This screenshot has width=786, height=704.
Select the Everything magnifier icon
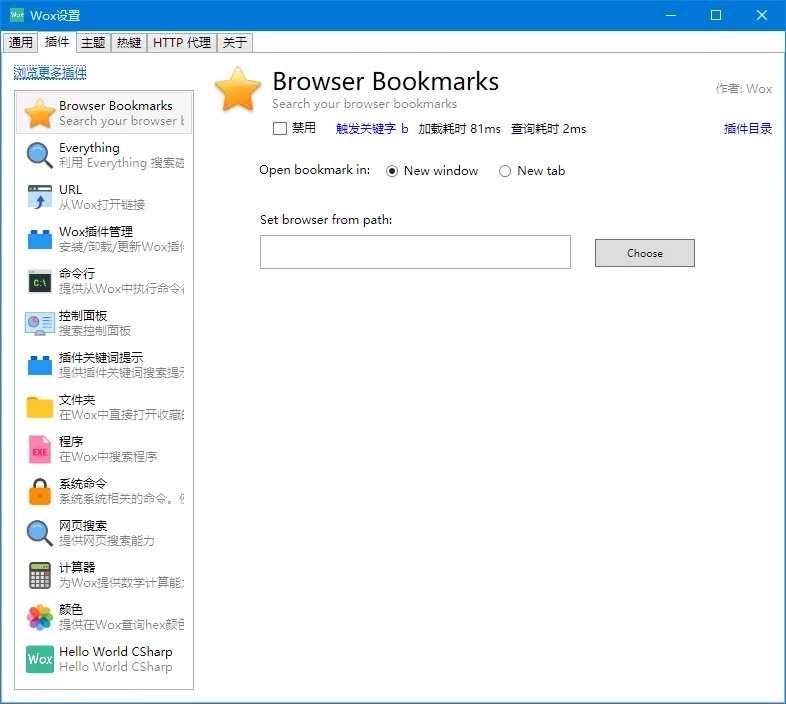pyautogui.click(x=40, y=155)
